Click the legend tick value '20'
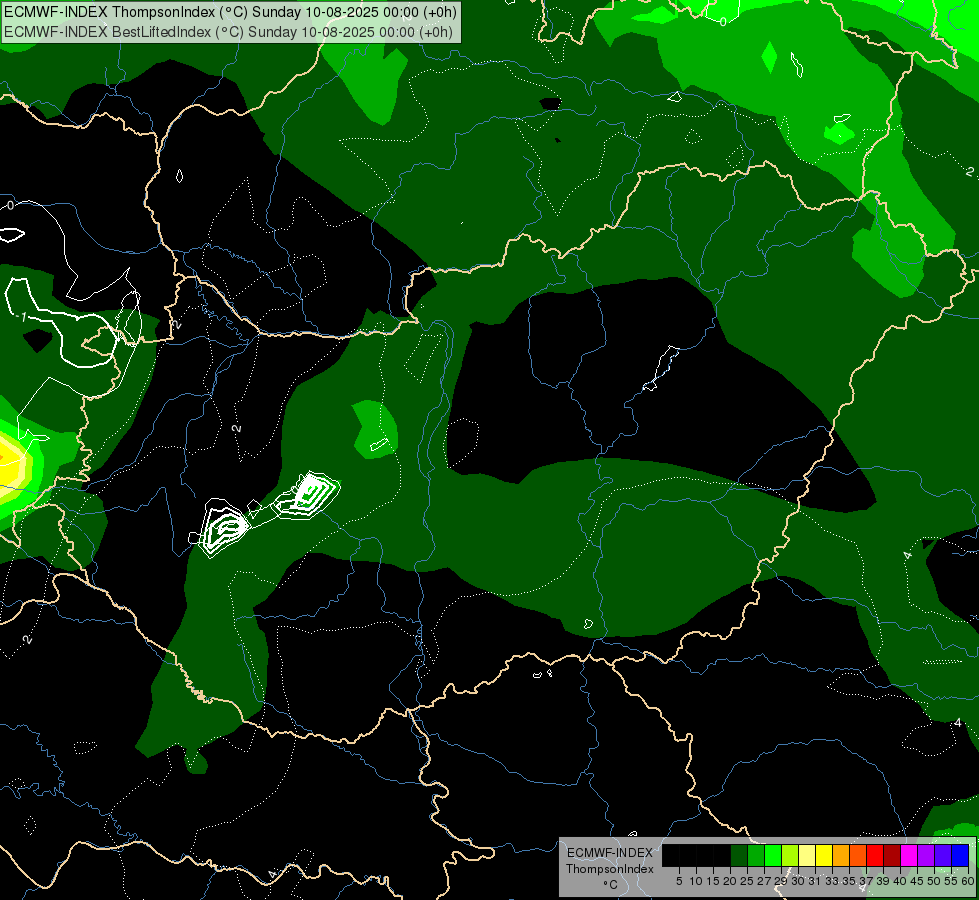The width and height of the screenshot is (979, 900). [730, 881]
